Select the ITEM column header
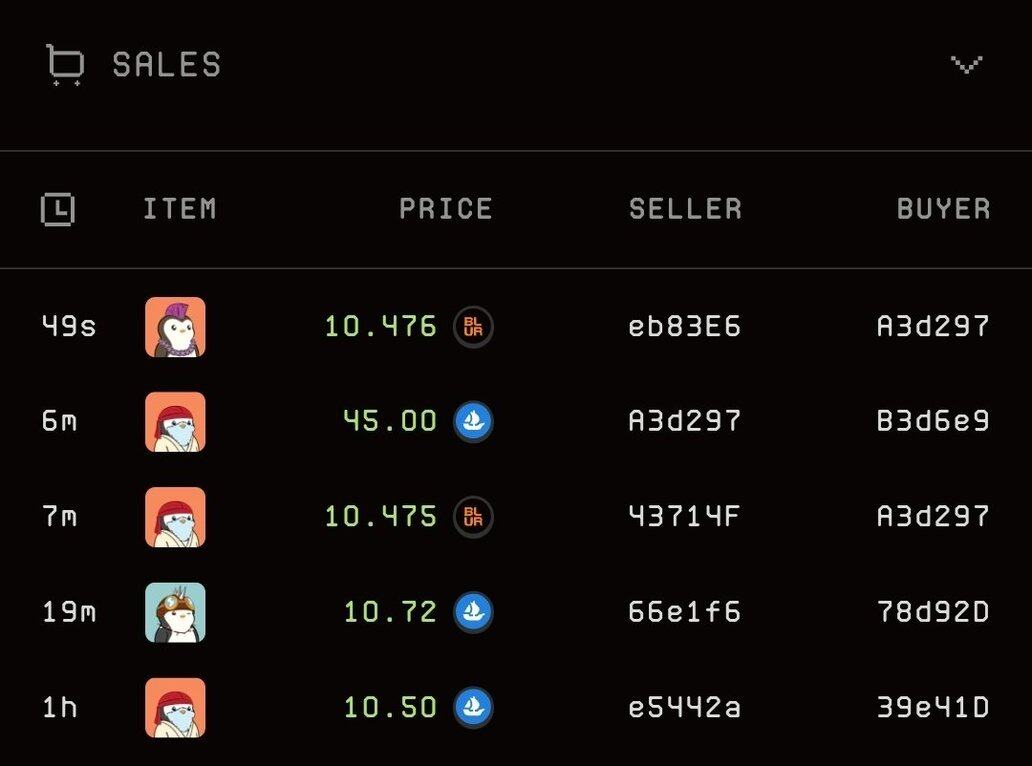 180,209
